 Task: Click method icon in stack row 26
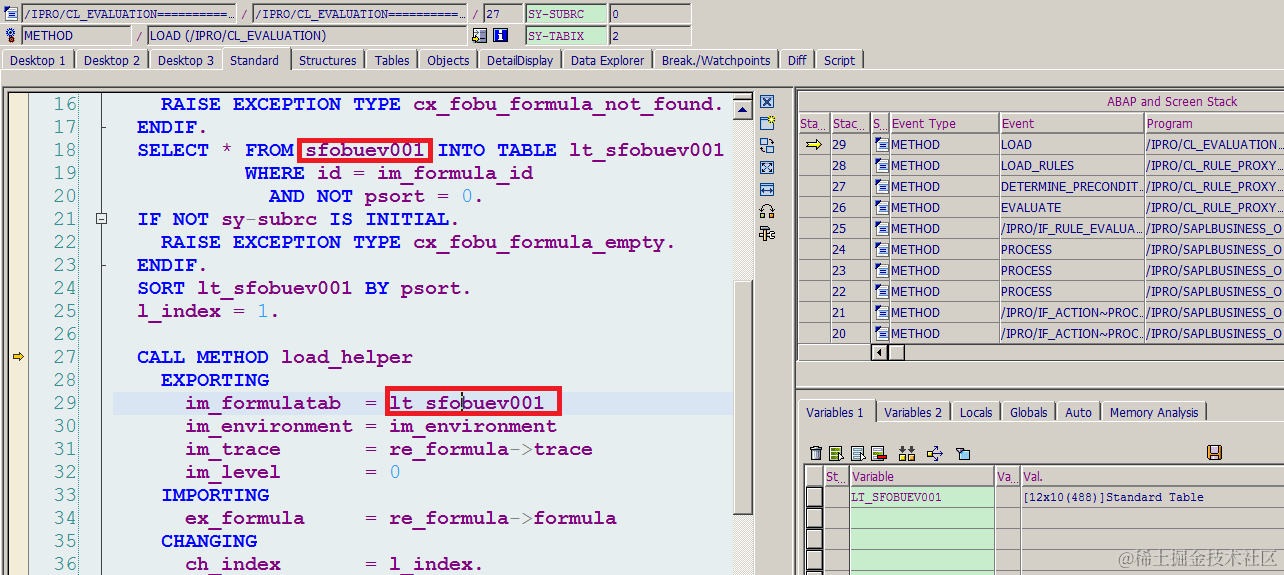(x=881, y=208)
